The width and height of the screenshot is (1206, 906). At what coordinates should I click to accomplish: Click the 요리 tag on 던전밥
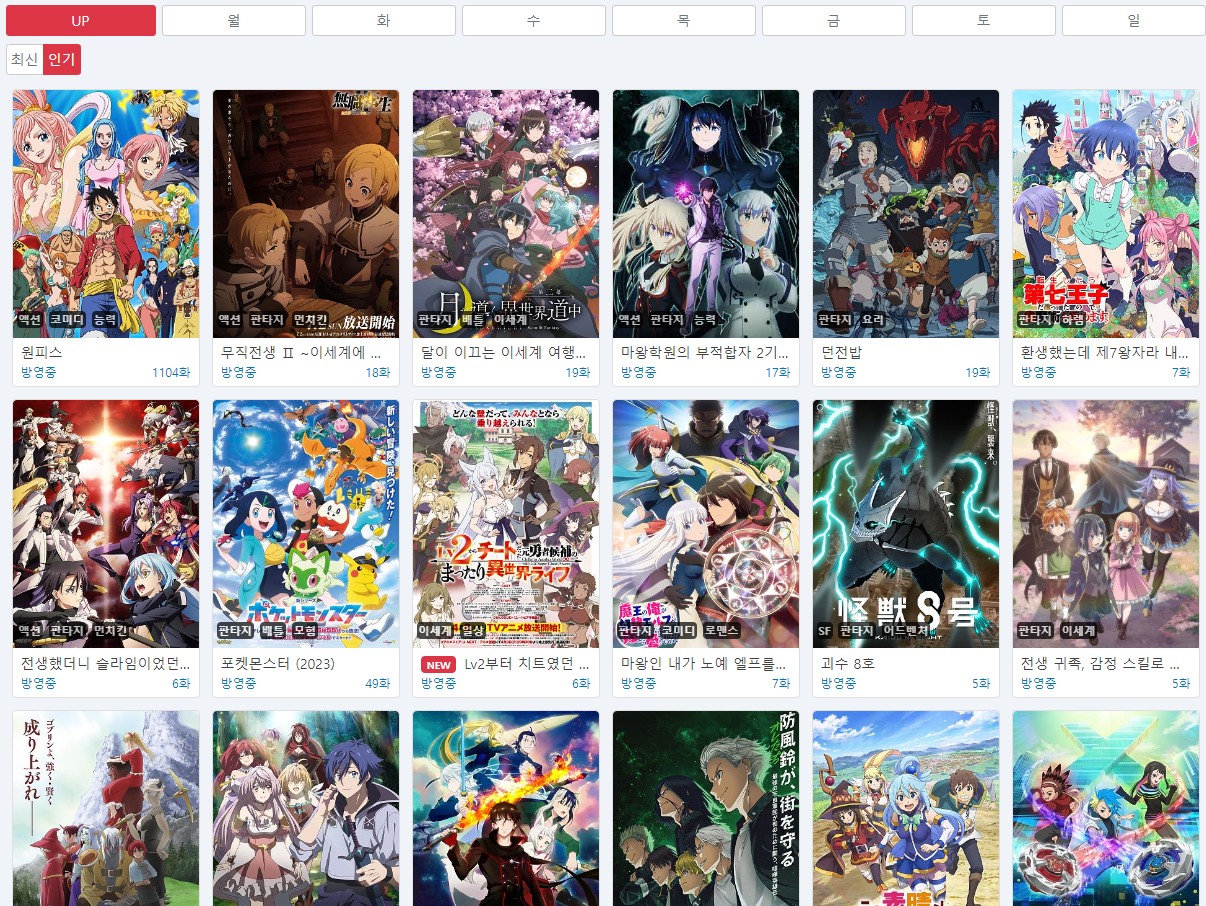point(873,320)
